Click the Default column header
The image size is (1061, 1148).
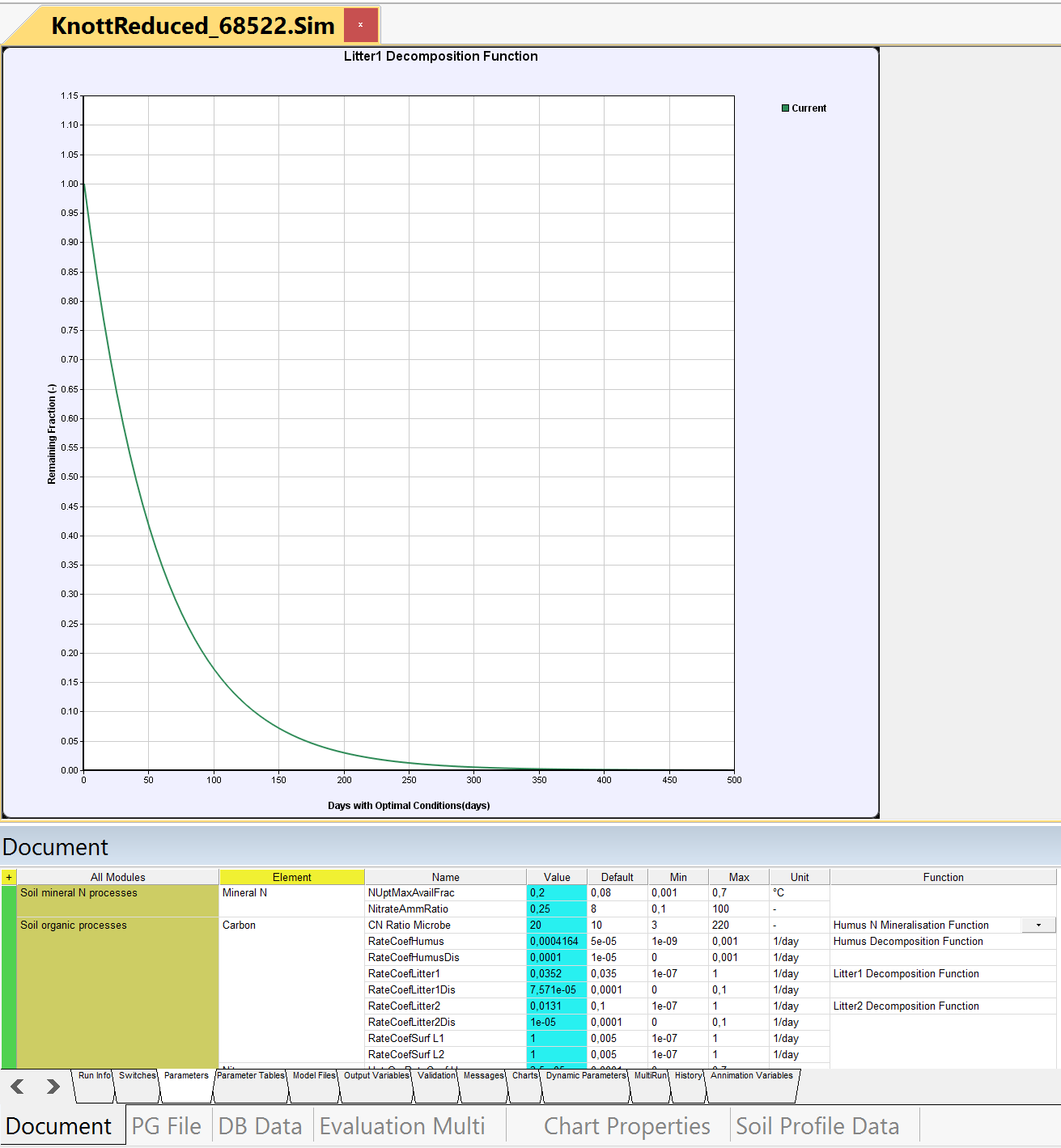(618, 877)
